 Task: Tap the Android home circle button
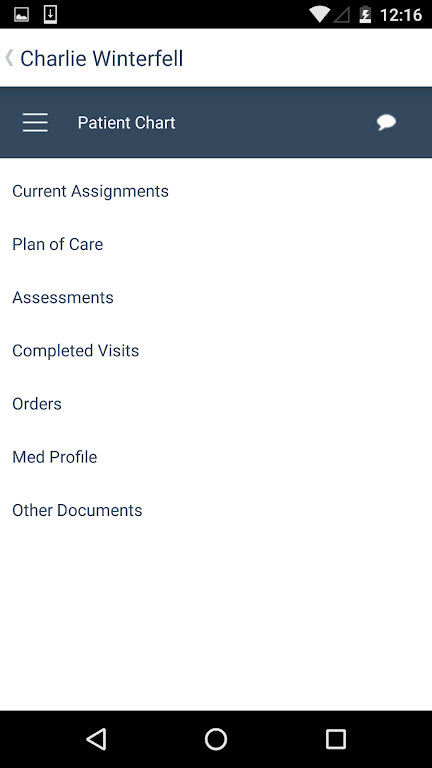pos(216,739)
